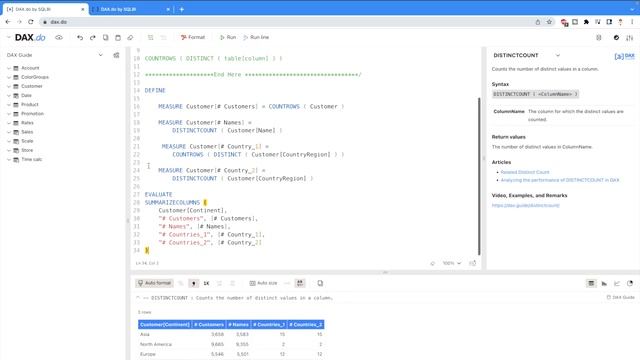Open DAX Guide link in results pane
The width and height of the screenshot is (640, 360).
[620, 297]
